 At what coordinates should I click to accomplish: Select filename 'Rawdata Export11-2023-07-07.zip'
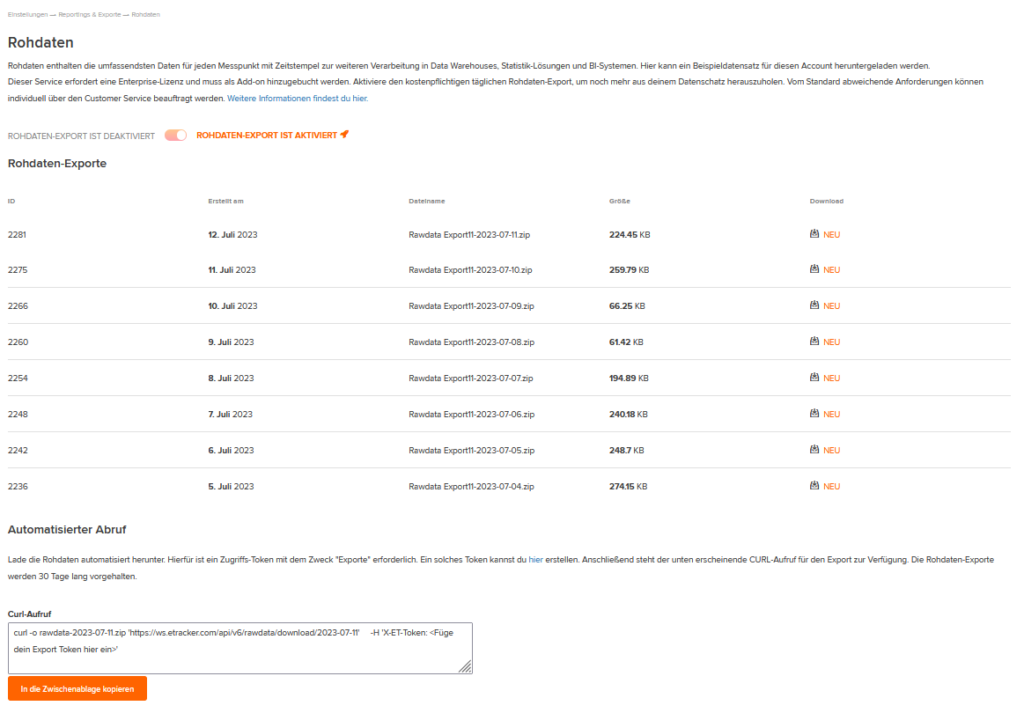pos(471,378)
